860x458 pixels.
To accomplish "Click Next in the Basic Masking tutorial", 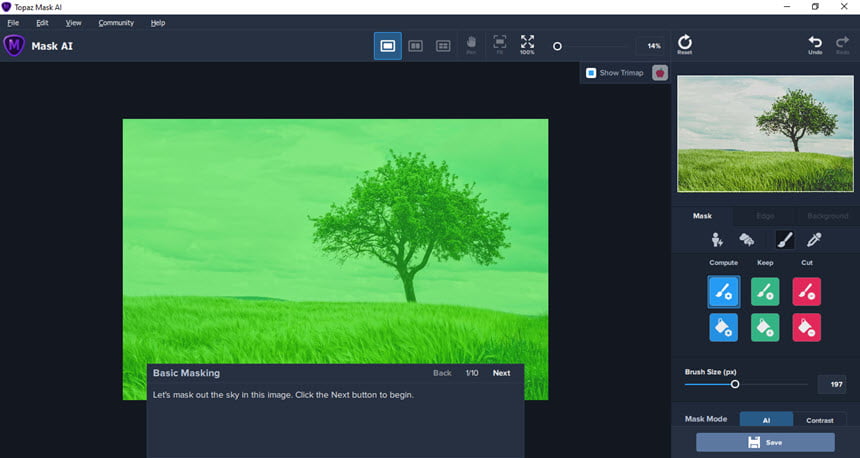I will pos(501,373).
